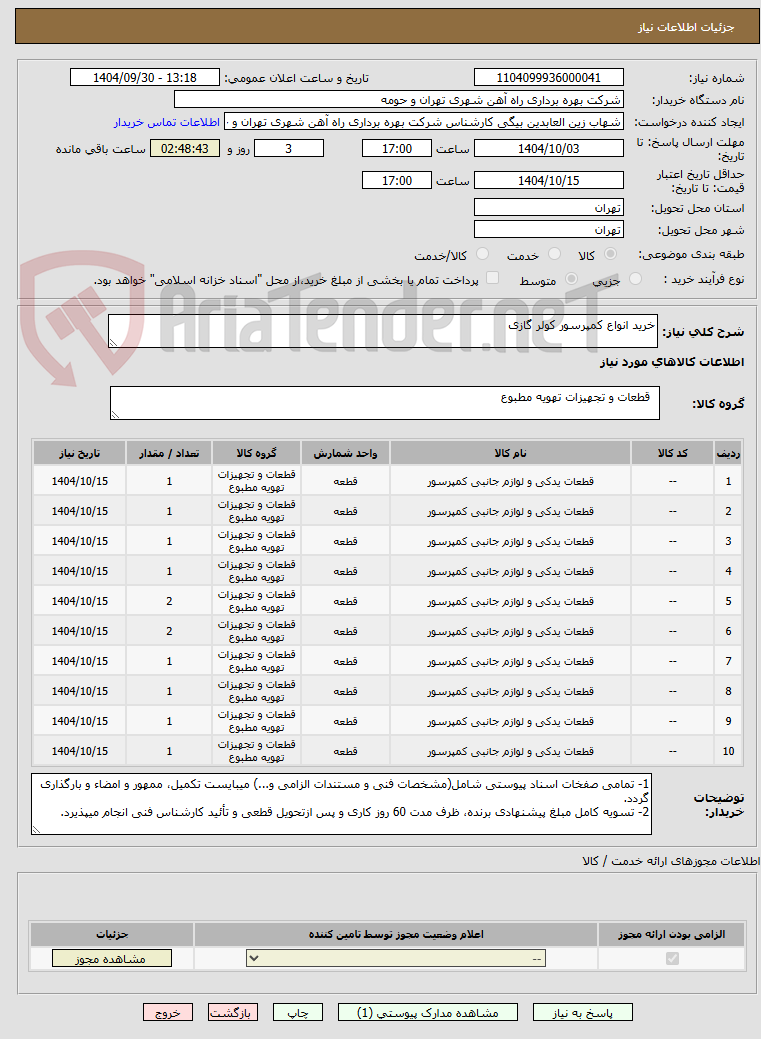
Task: Click the اعلام وضعیت مجوز توسط تامین کننده header
Action: (x=396, y=934)
